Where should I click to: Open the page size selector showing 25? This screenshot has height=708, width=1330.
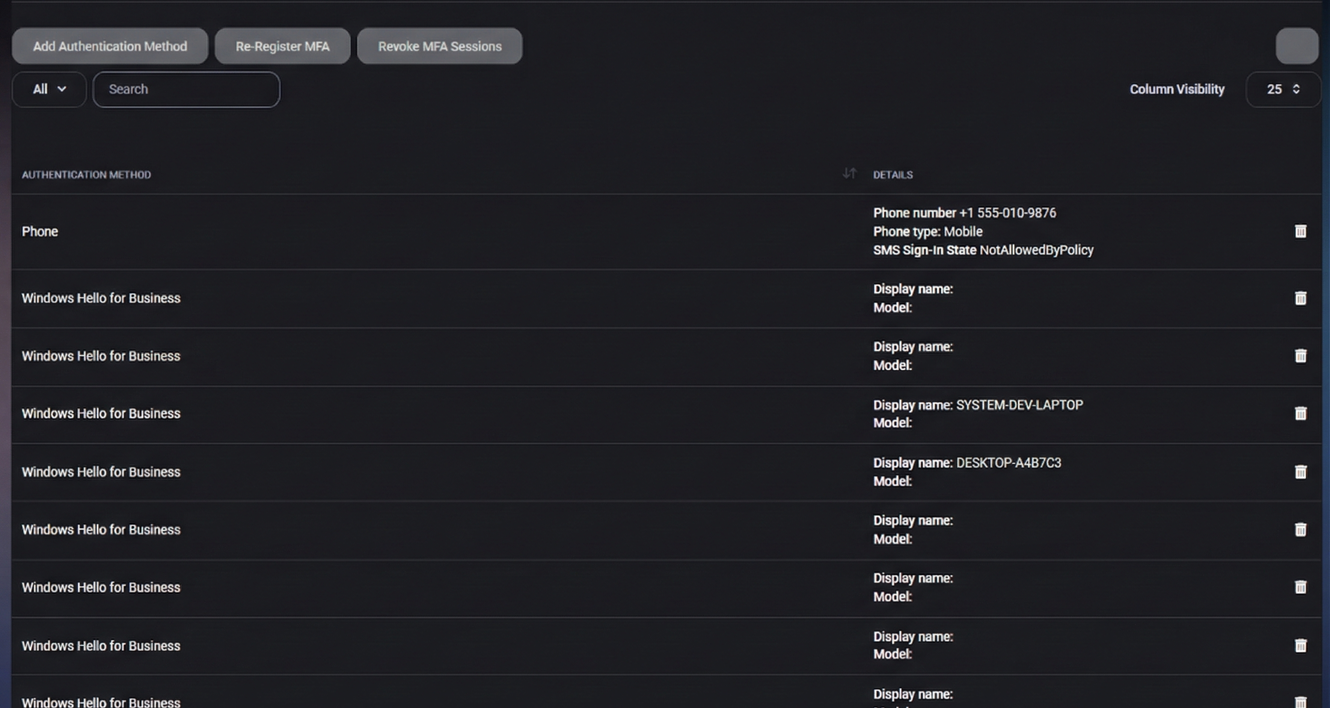[x=1283, y=89]
